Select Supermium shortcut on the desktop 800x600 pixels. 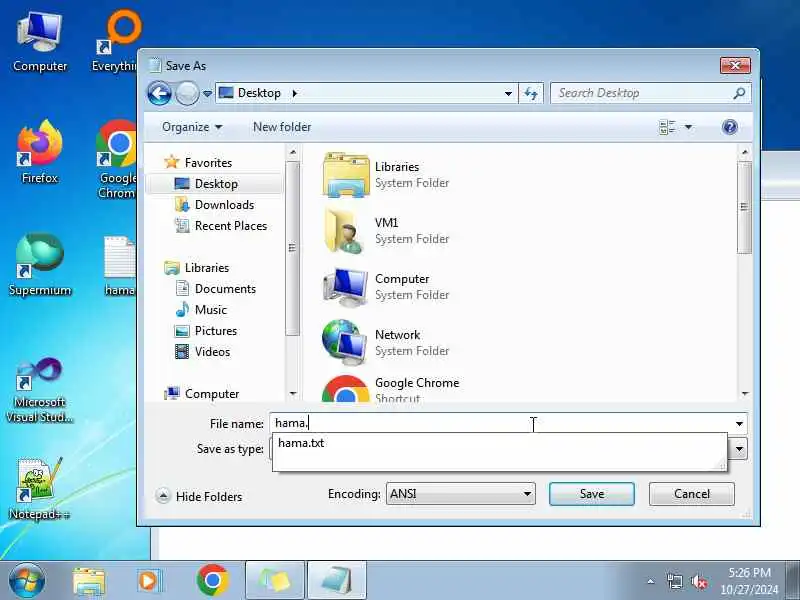tap(40, 264)
